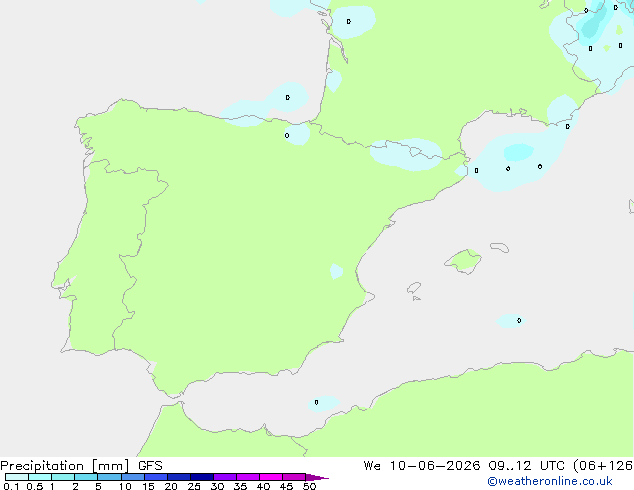The image size is (634, 490).
Task: Select the 0.5–1 mm legend swatch
Action: [40, 477]
